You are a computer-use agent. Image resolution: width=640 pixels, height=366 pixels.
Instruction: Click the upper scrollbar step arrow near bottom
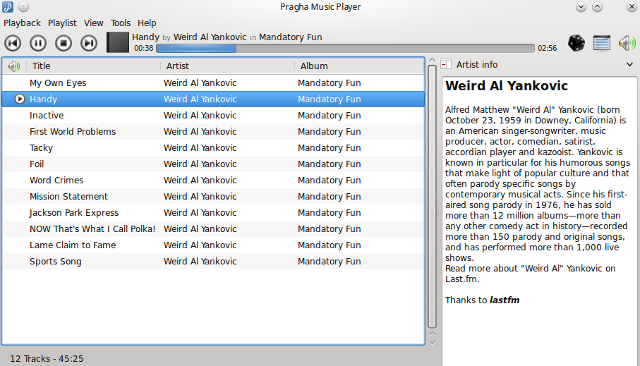pyautogui.click(x=432, y=334)
